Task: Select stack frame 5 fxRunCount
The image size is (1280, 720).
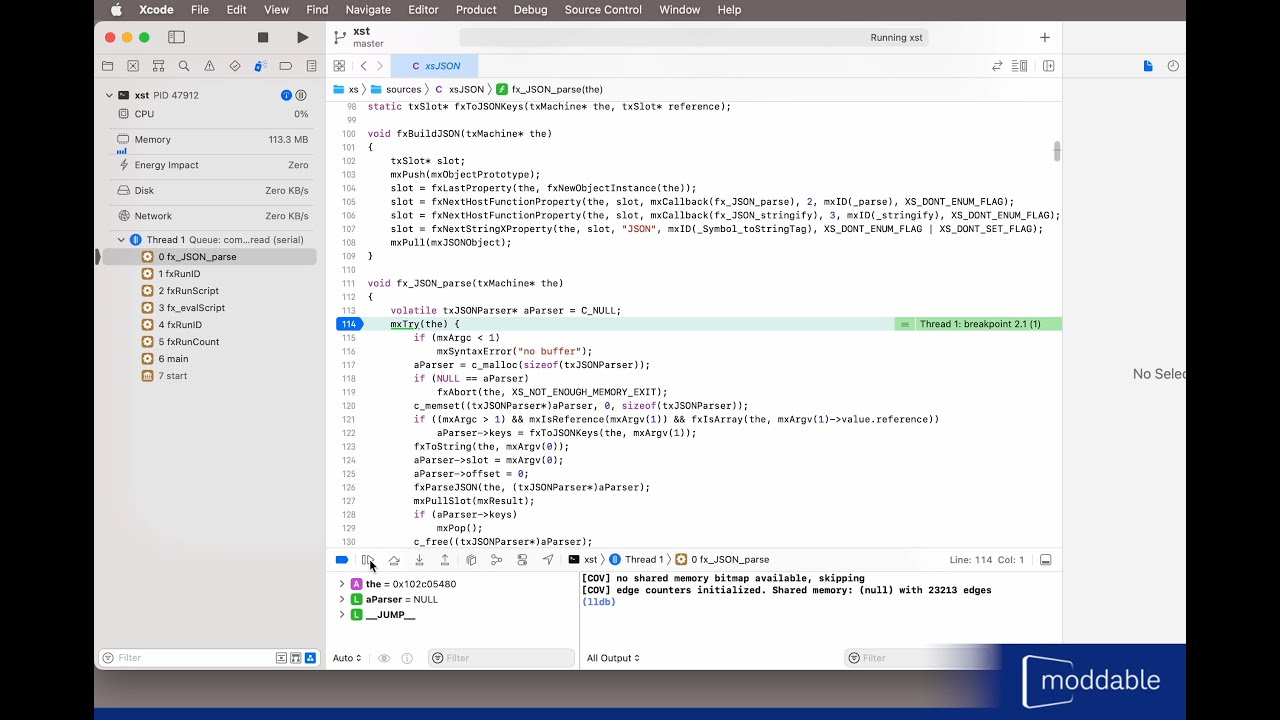Action: tap(208, 342)
